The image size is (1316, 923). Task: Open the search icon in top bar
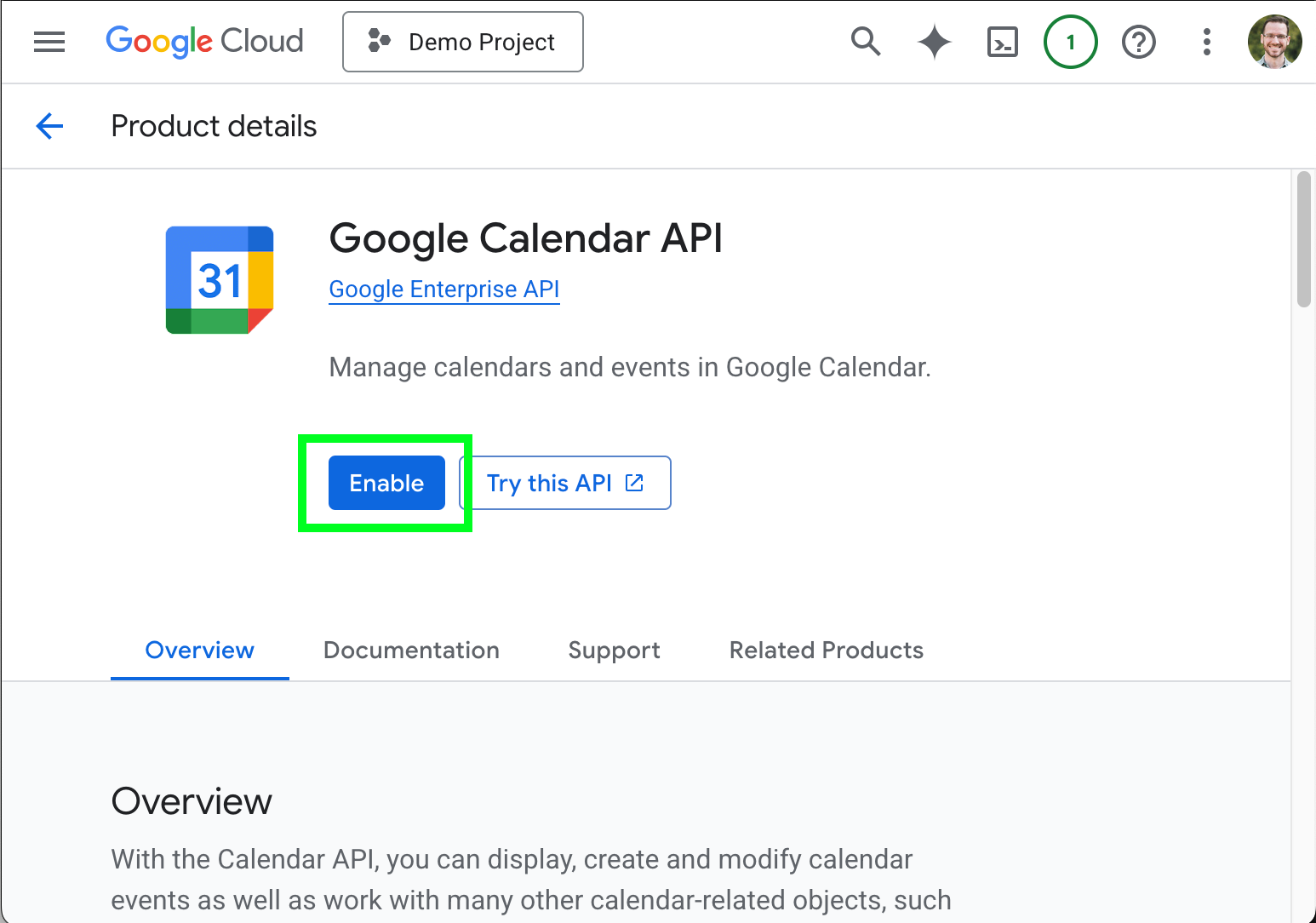(x=866, y=41)
